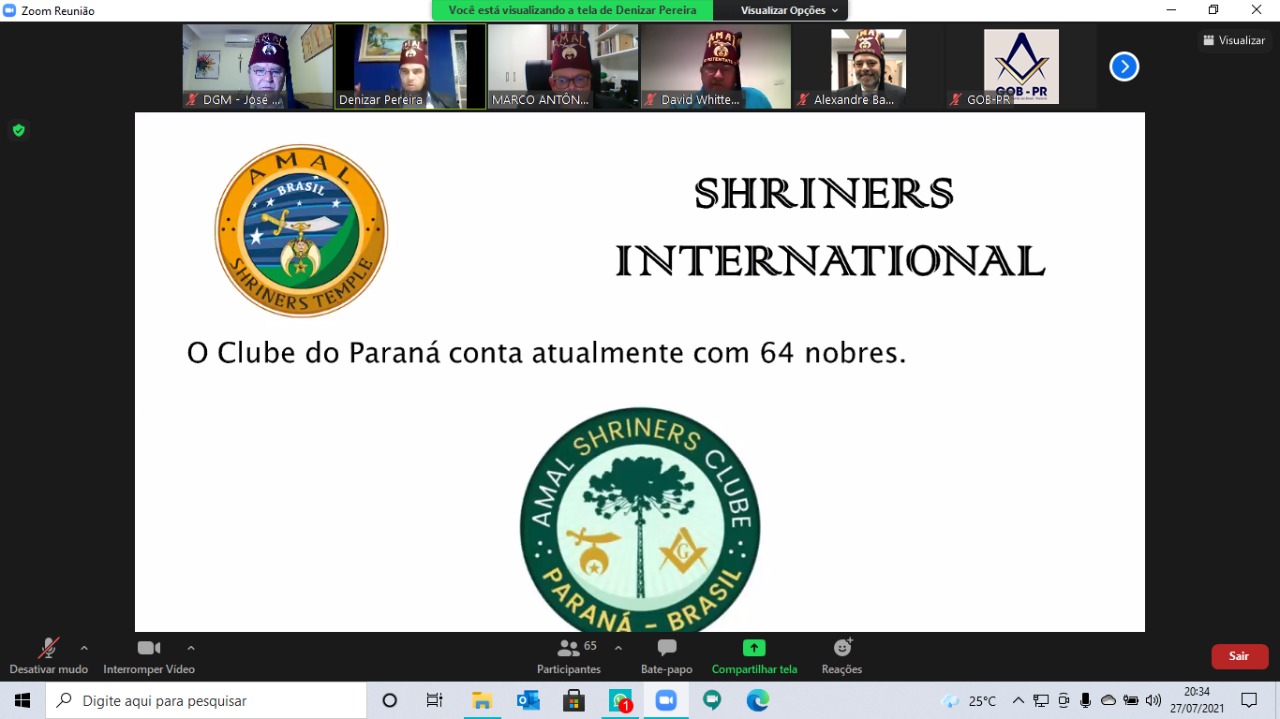
Task: Click the green Compartilhar tela icon
Action: pyautogui.click(x=754, y=648)
